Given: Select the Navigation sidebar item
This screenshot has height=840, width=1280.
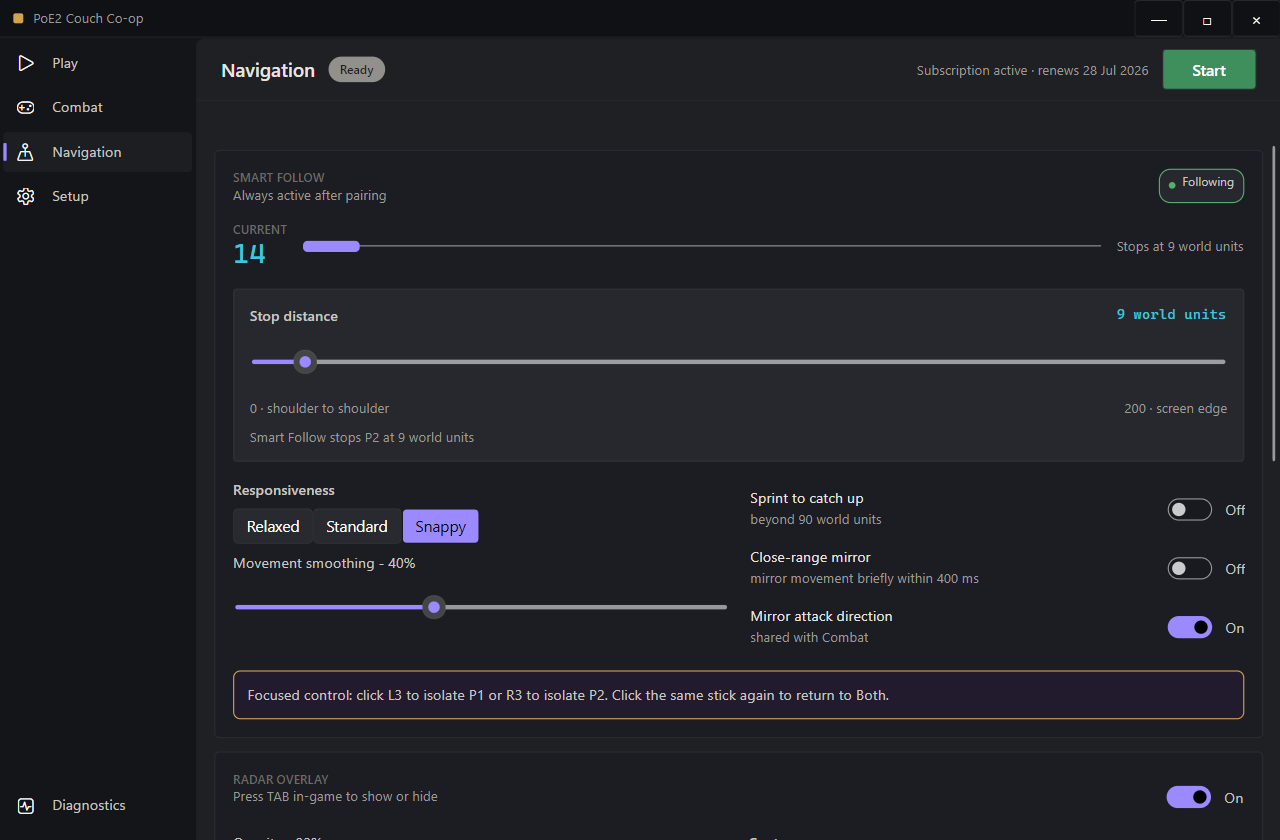Looking at the screenshot, I should tap(97, 152).
